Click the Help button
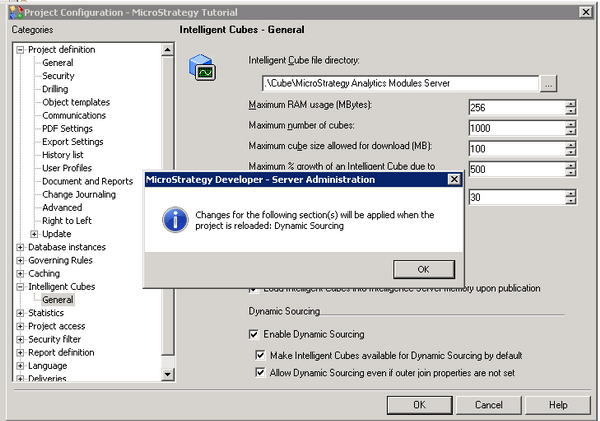The width and height of the screenshot is (600, 421). (557, 405)
